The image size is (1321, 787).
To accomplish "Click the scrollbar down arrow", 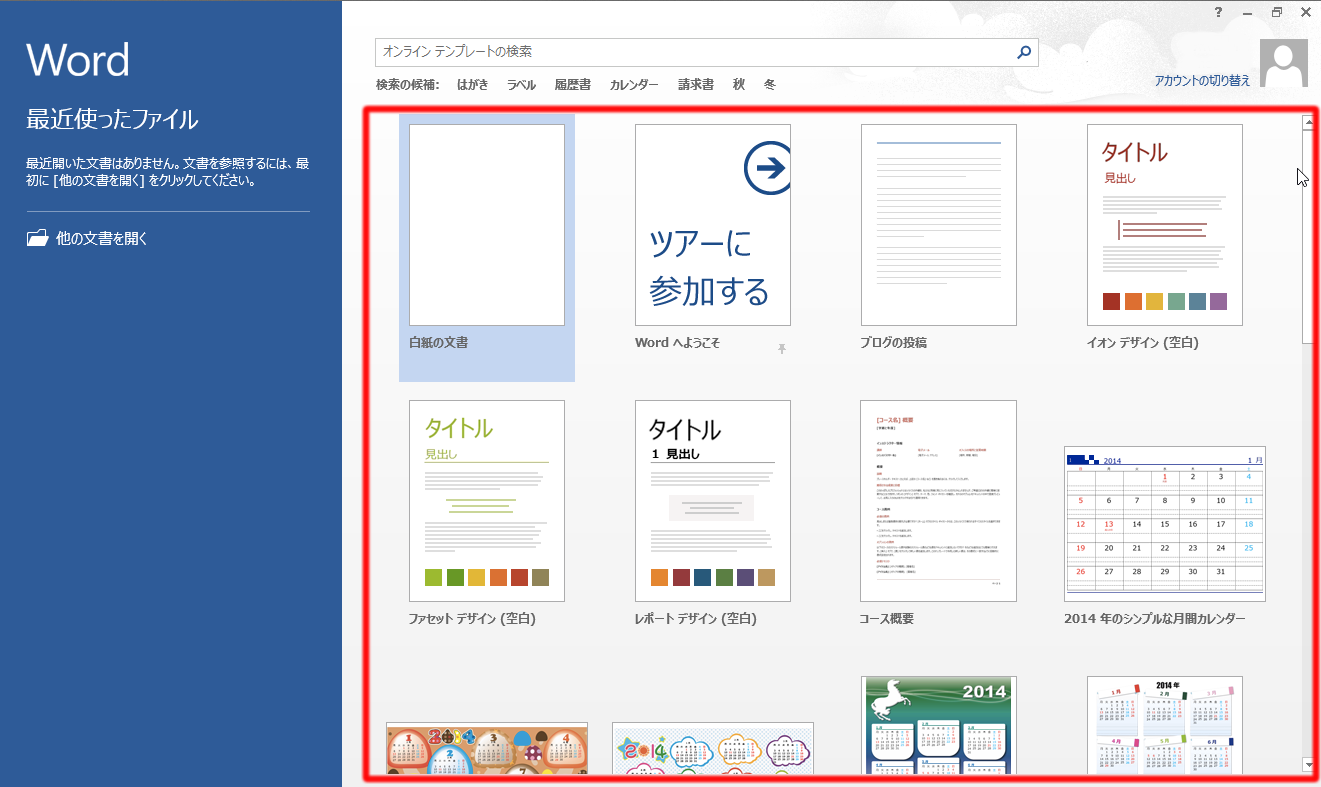I will pyautogui.click(x=1308, y=765).
